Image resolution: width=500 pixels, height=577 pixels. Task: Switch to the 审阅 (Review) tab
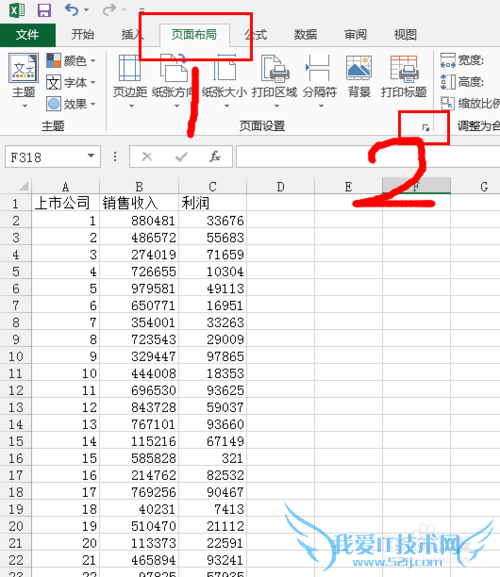pos(355,35)
